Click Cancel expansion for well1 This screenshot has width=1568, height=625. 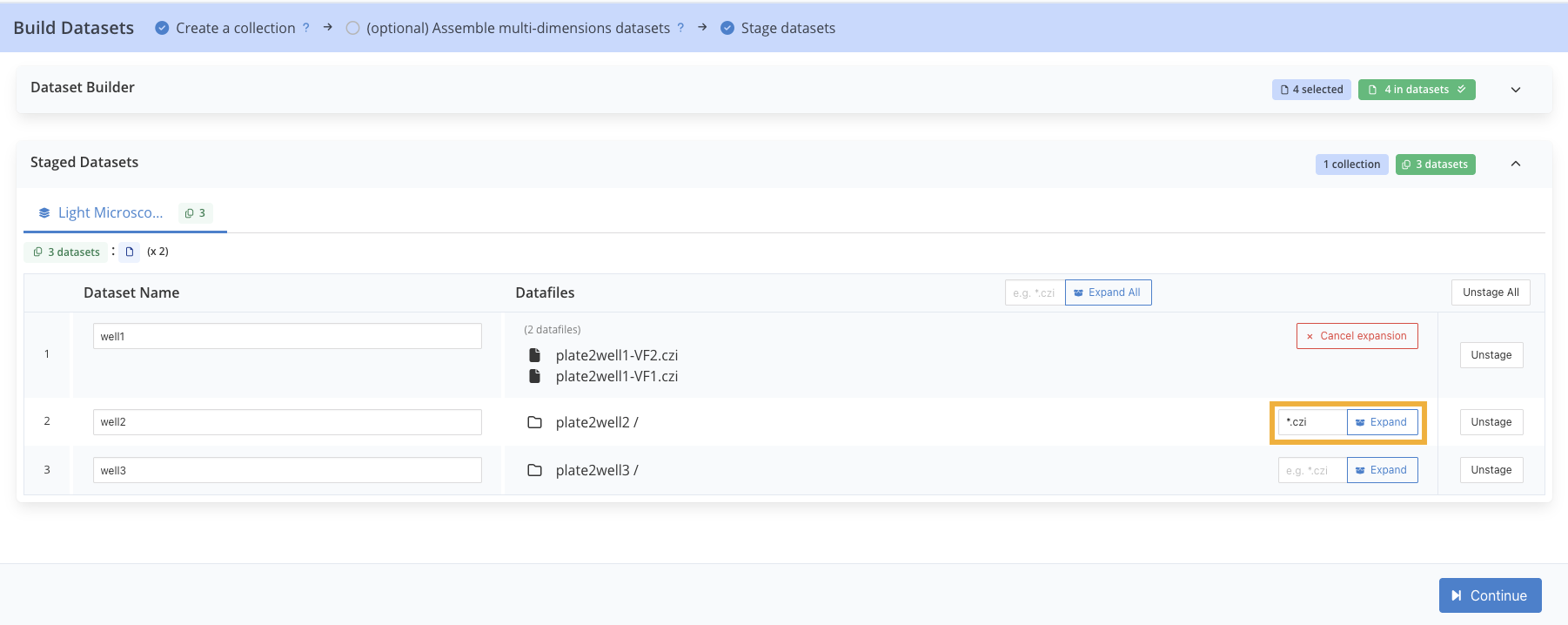coord(1357,336)
